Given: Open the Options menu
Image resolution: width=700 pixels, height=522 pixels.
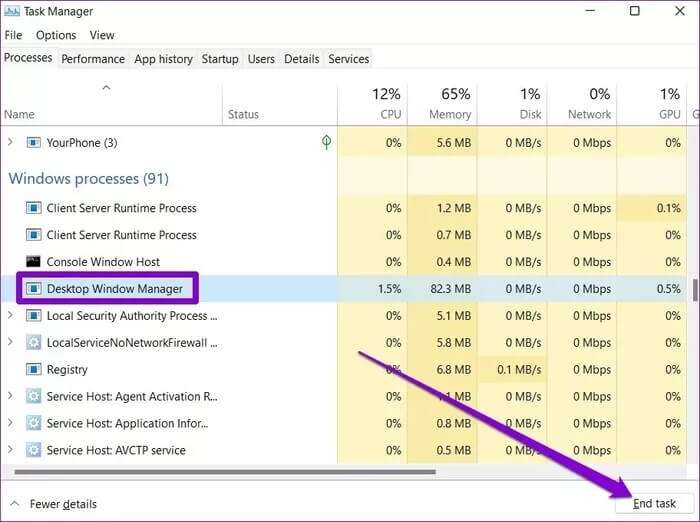Looking at the screenshot, I should point(56,35).
